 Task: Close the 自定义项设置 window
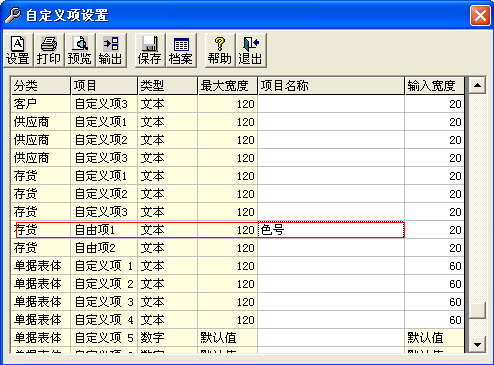480,15
